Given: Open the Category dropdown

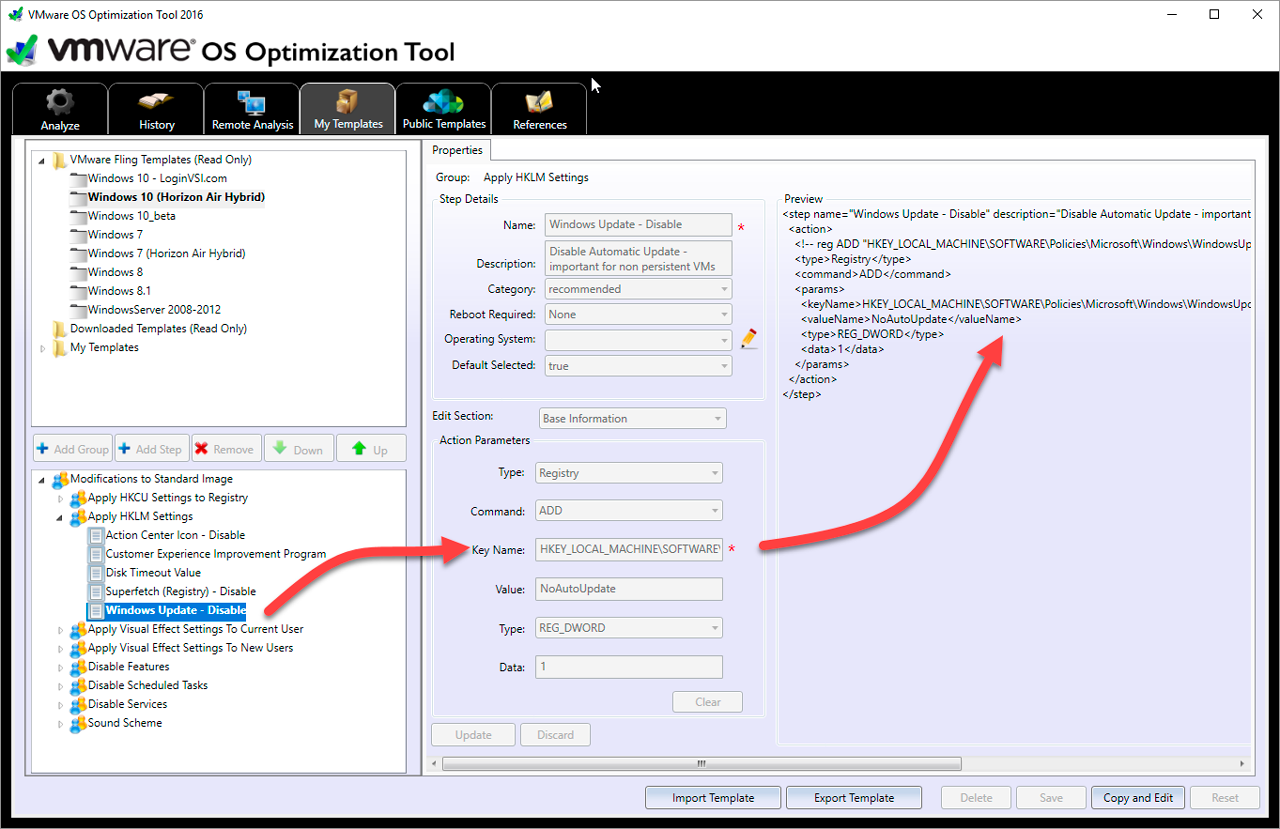Looking at the screenshot, I should 638,289.
